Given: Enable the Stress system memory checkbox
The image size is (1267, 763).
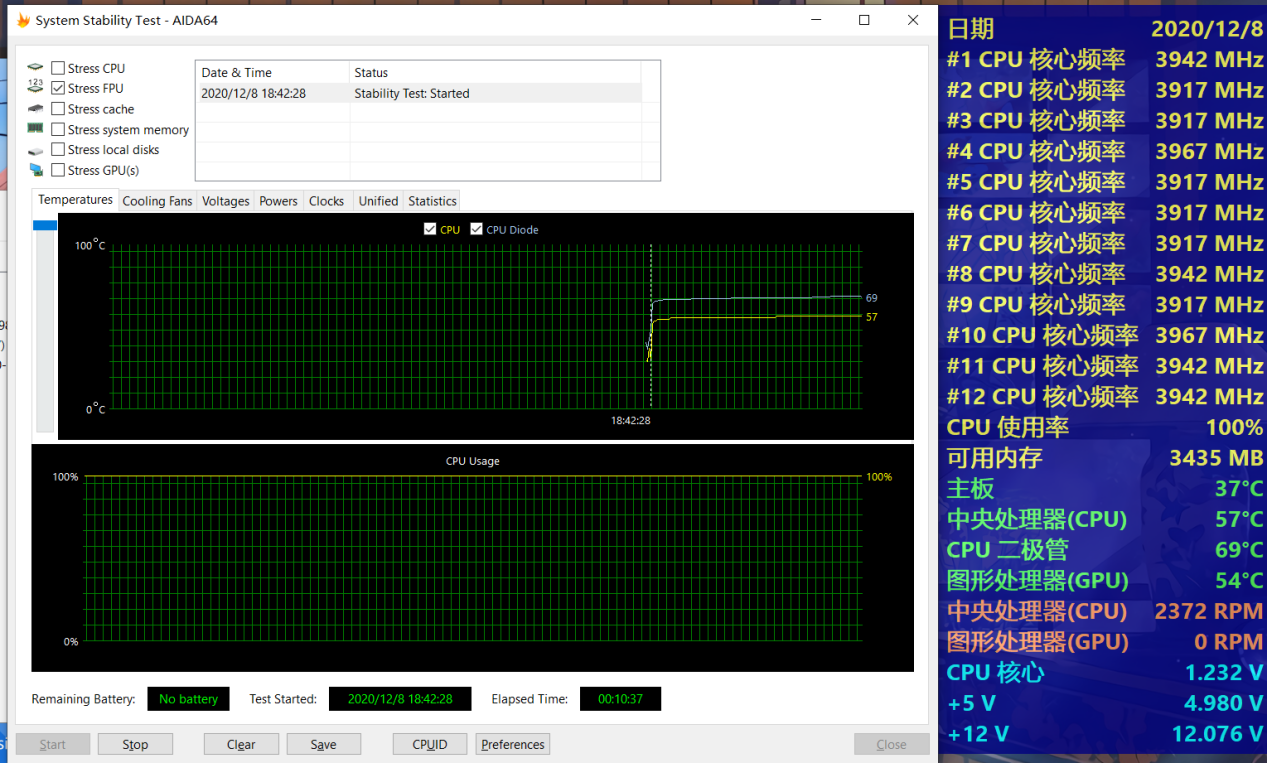Looking at the screenshot, I should coord(58,129).
